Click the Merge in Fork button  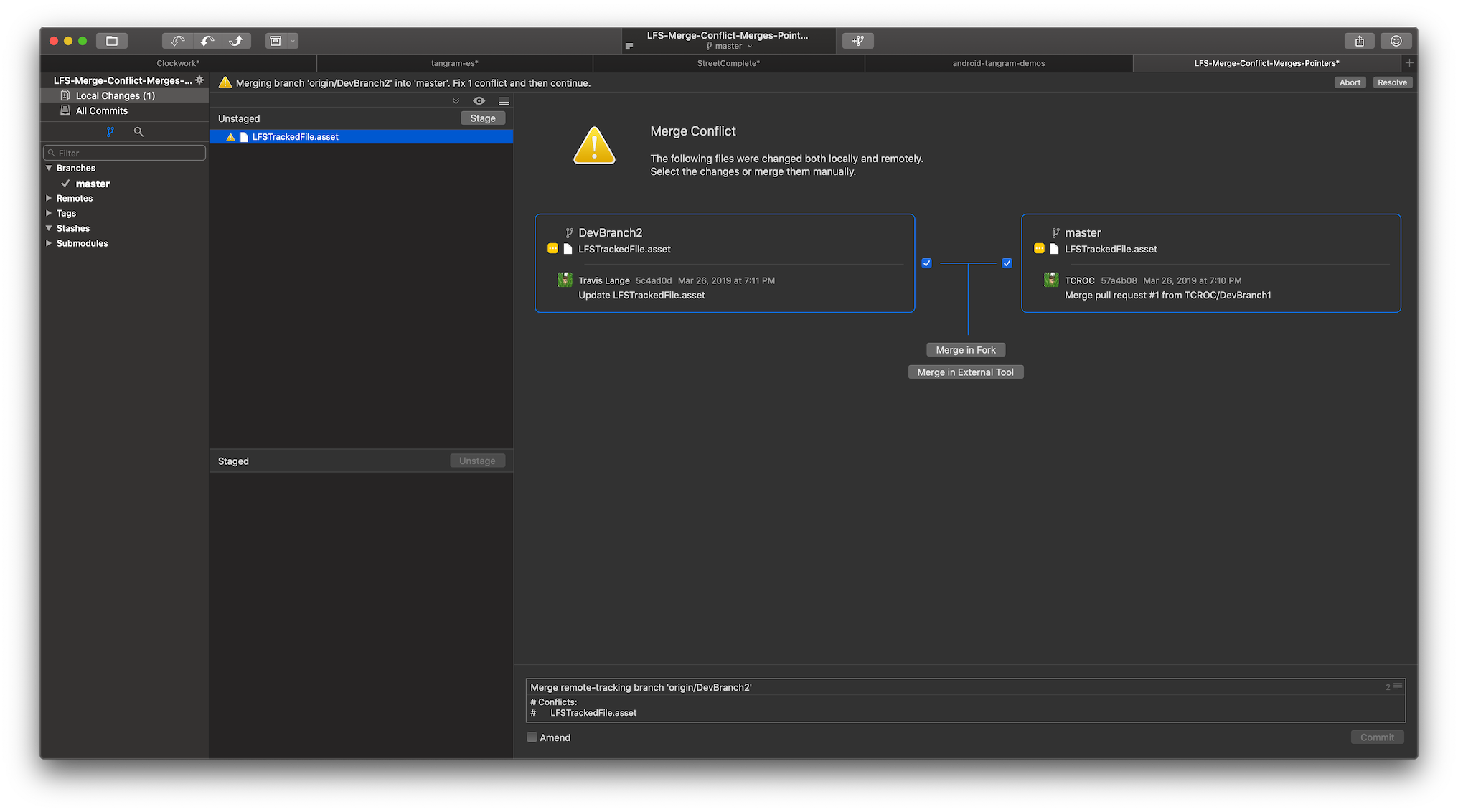(966, 349)
